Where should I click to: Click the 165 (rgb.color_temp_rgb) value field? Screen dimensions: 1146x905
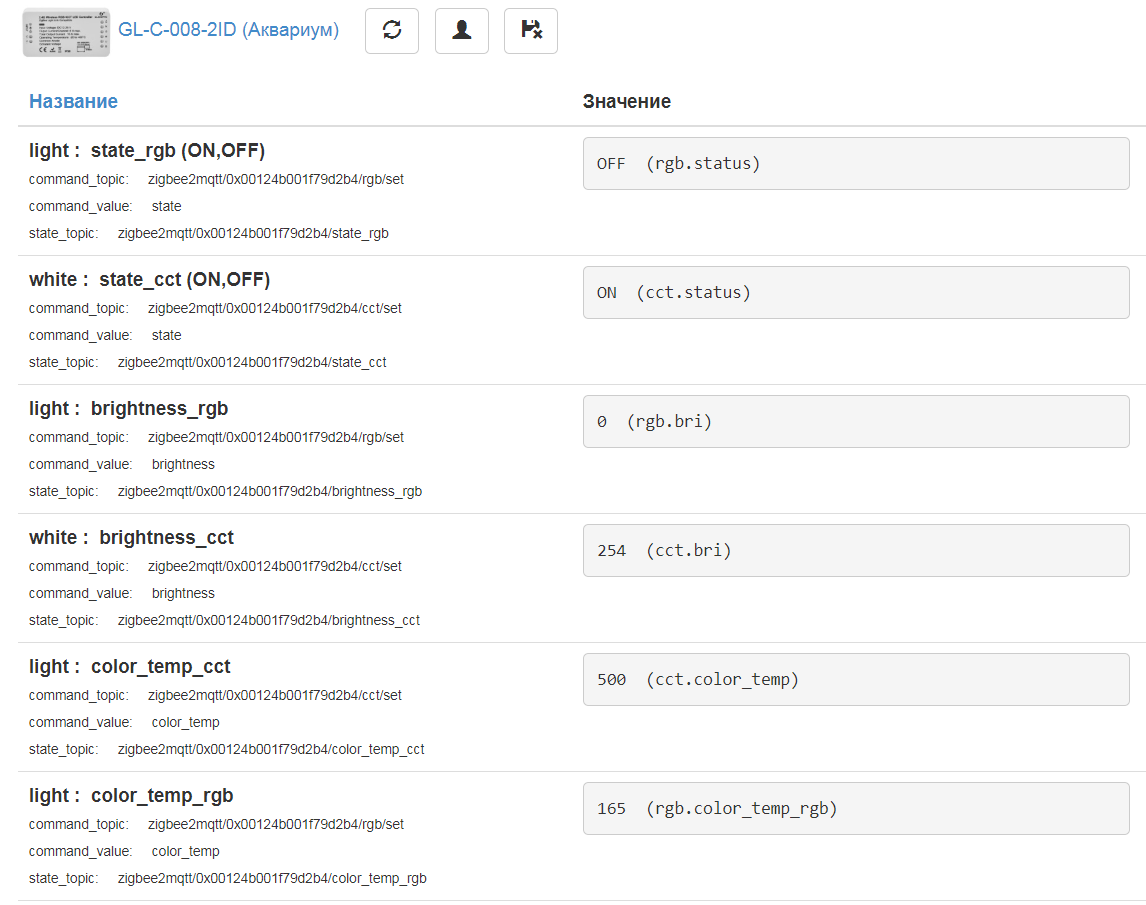[855, 809]
